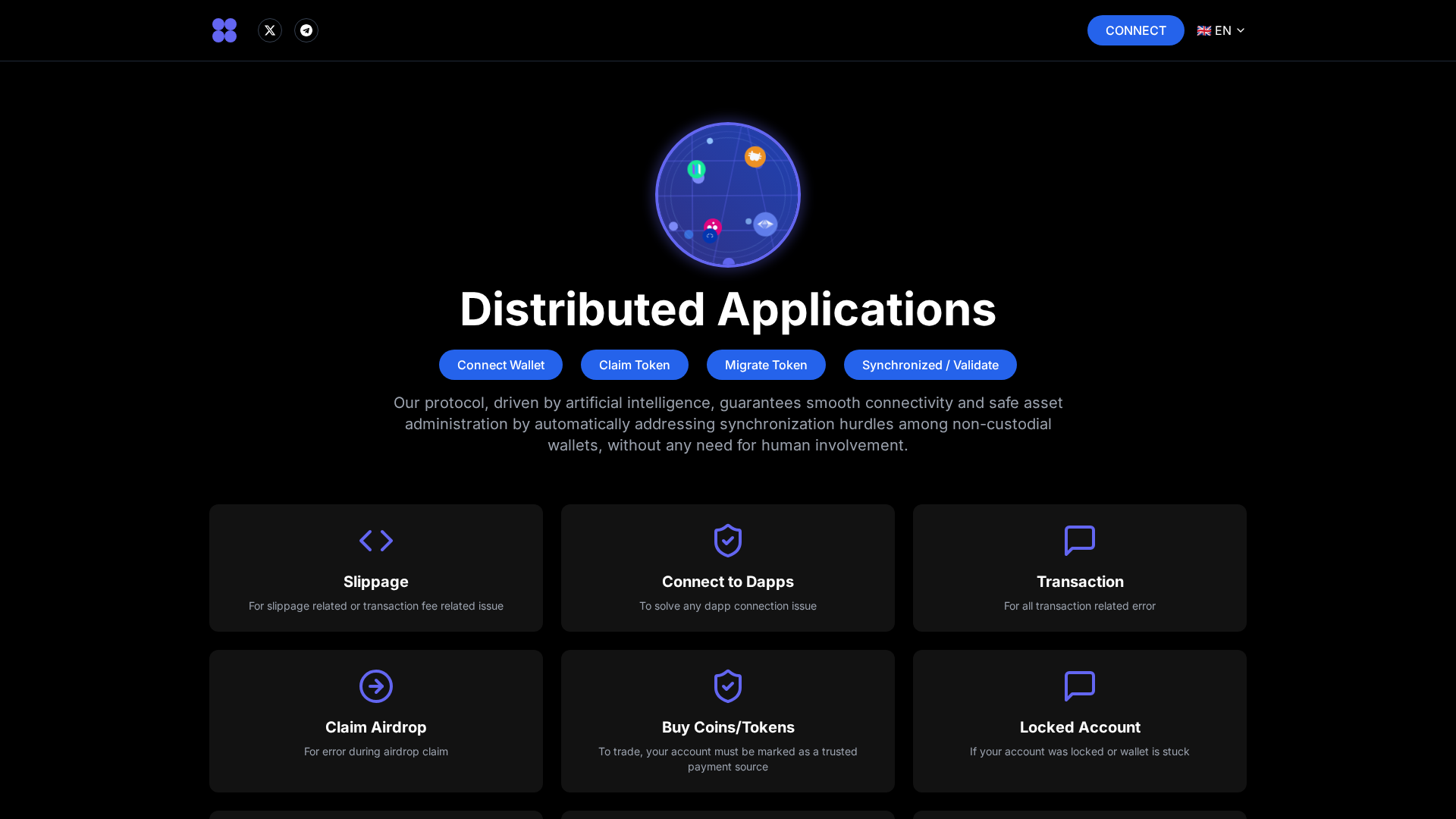This screenshot has width=1456, height=819.
Task: Select the Claim Token pill button
Action: coord(635,365)
